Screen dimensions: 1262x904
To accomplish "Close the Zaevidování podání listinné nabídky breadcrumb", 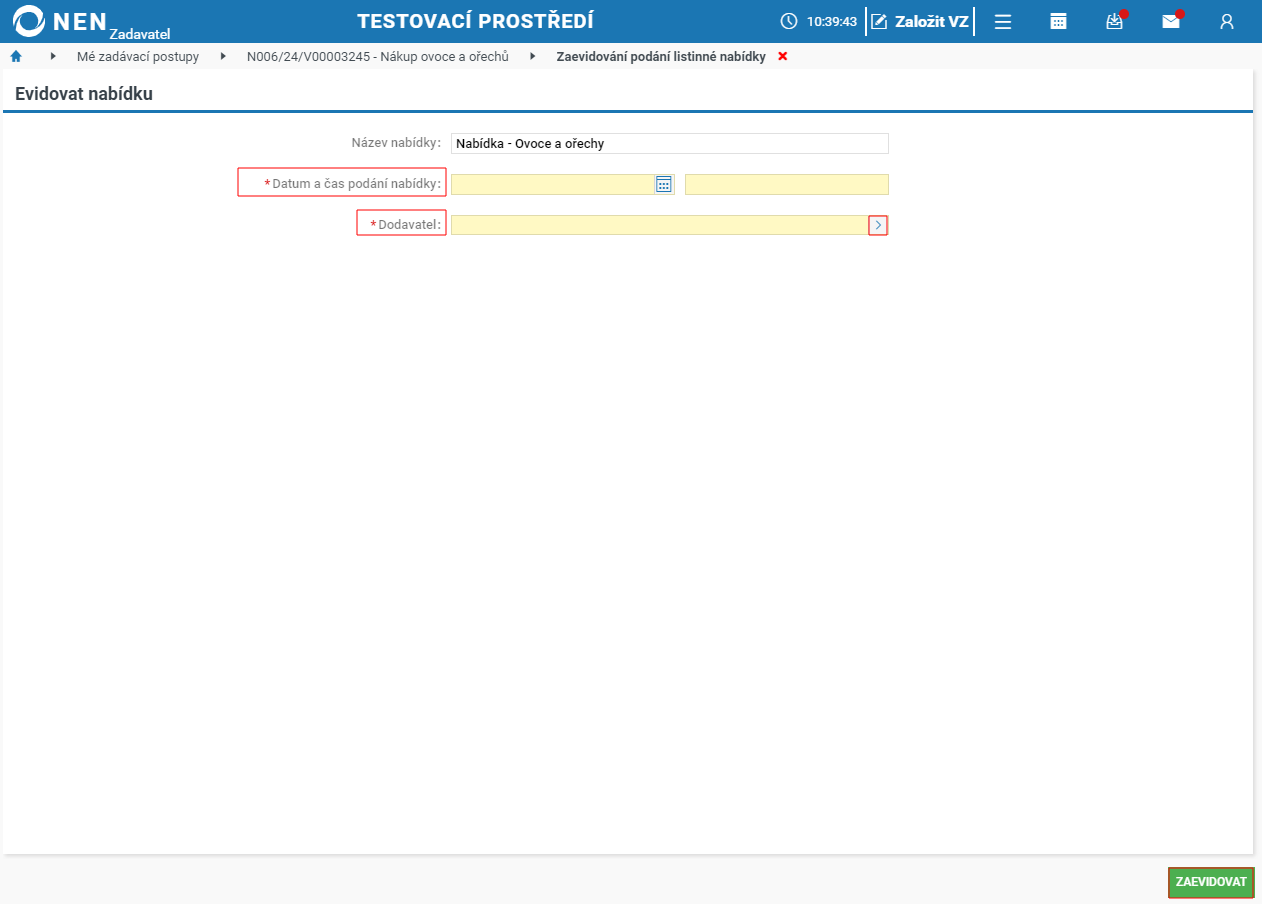I will pyautogui.click(x=783, y=56).
